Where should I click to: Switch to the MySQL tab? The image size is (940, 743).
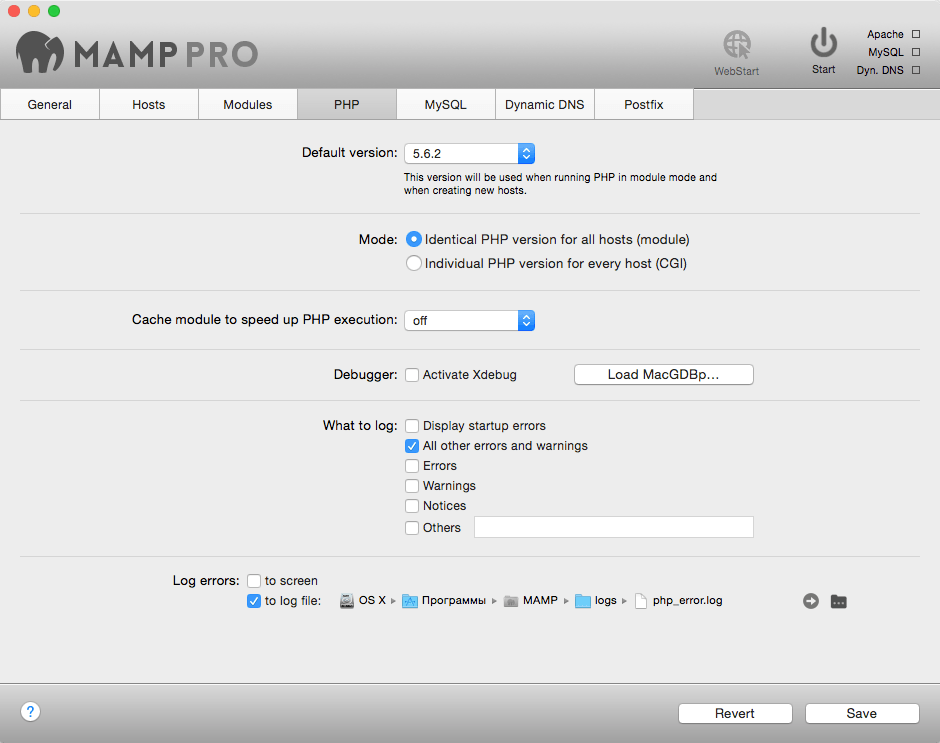click(x=445, y=104)
